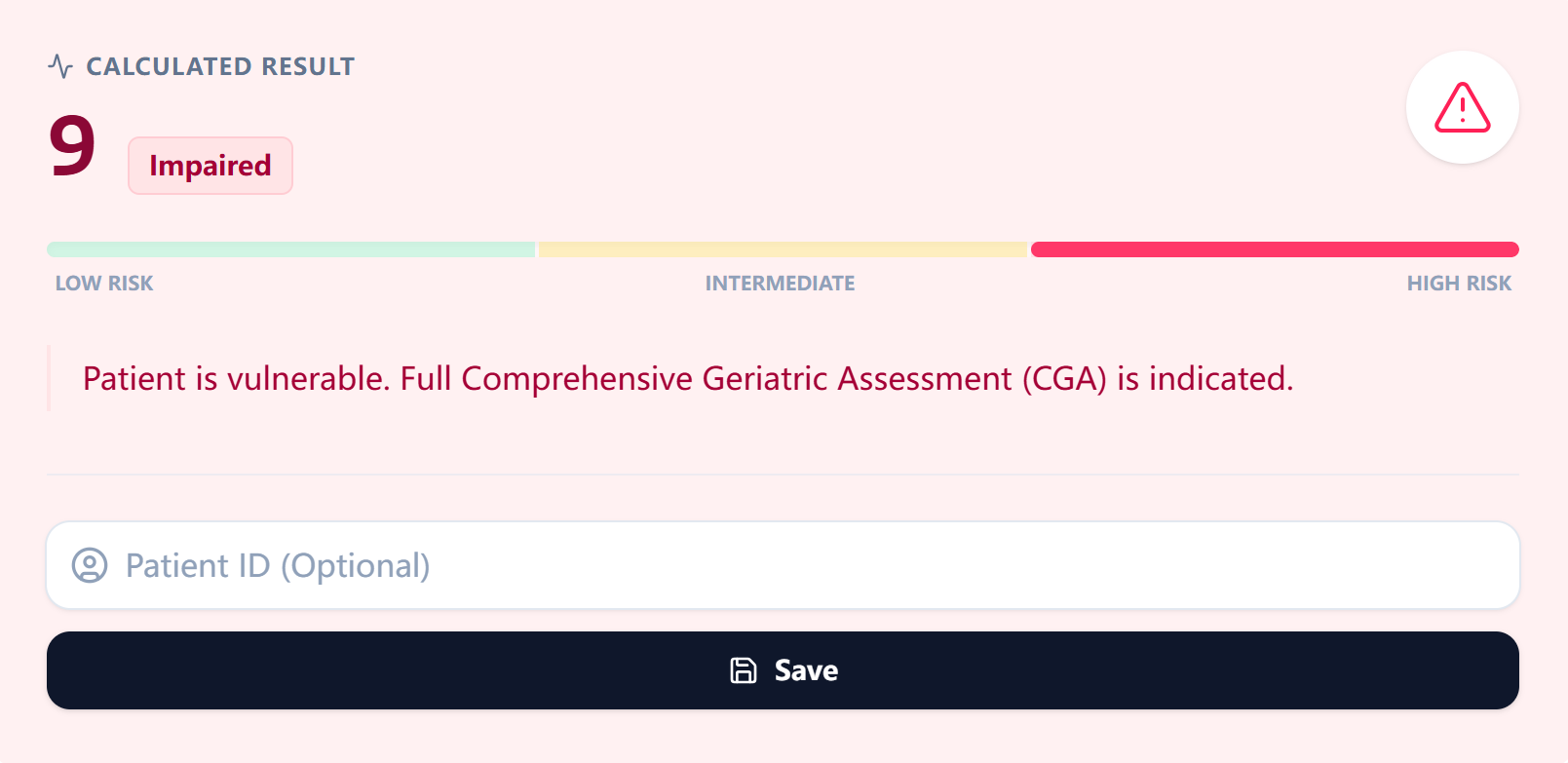Click the circular alert badge in top right corner
Image resolution: width=1568 pixels, height=763 pixels.
pyautogui.click(x=1461, y=107)
